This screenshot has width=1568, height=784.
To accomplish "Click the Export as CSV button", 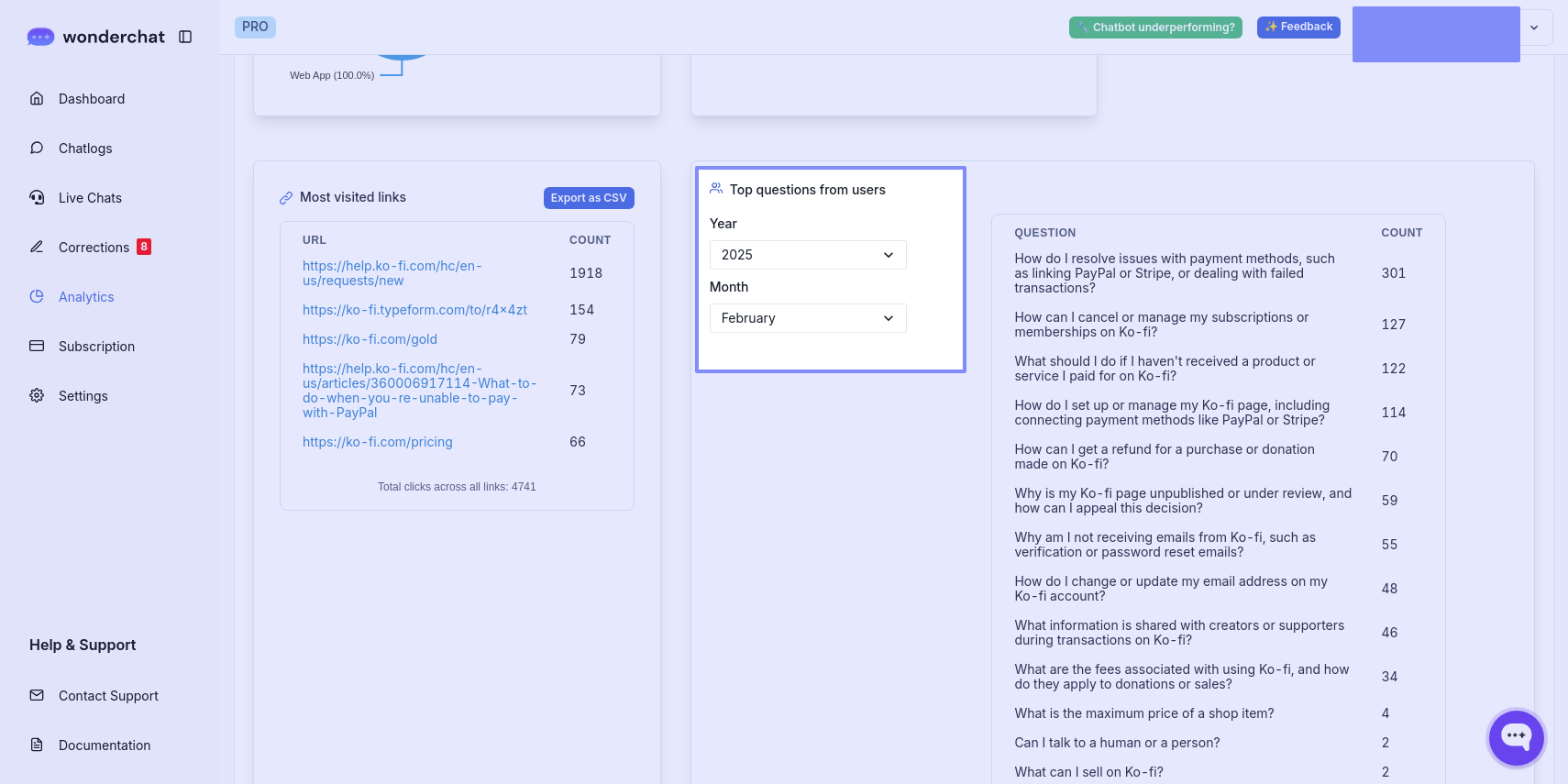I will point(589,198).
